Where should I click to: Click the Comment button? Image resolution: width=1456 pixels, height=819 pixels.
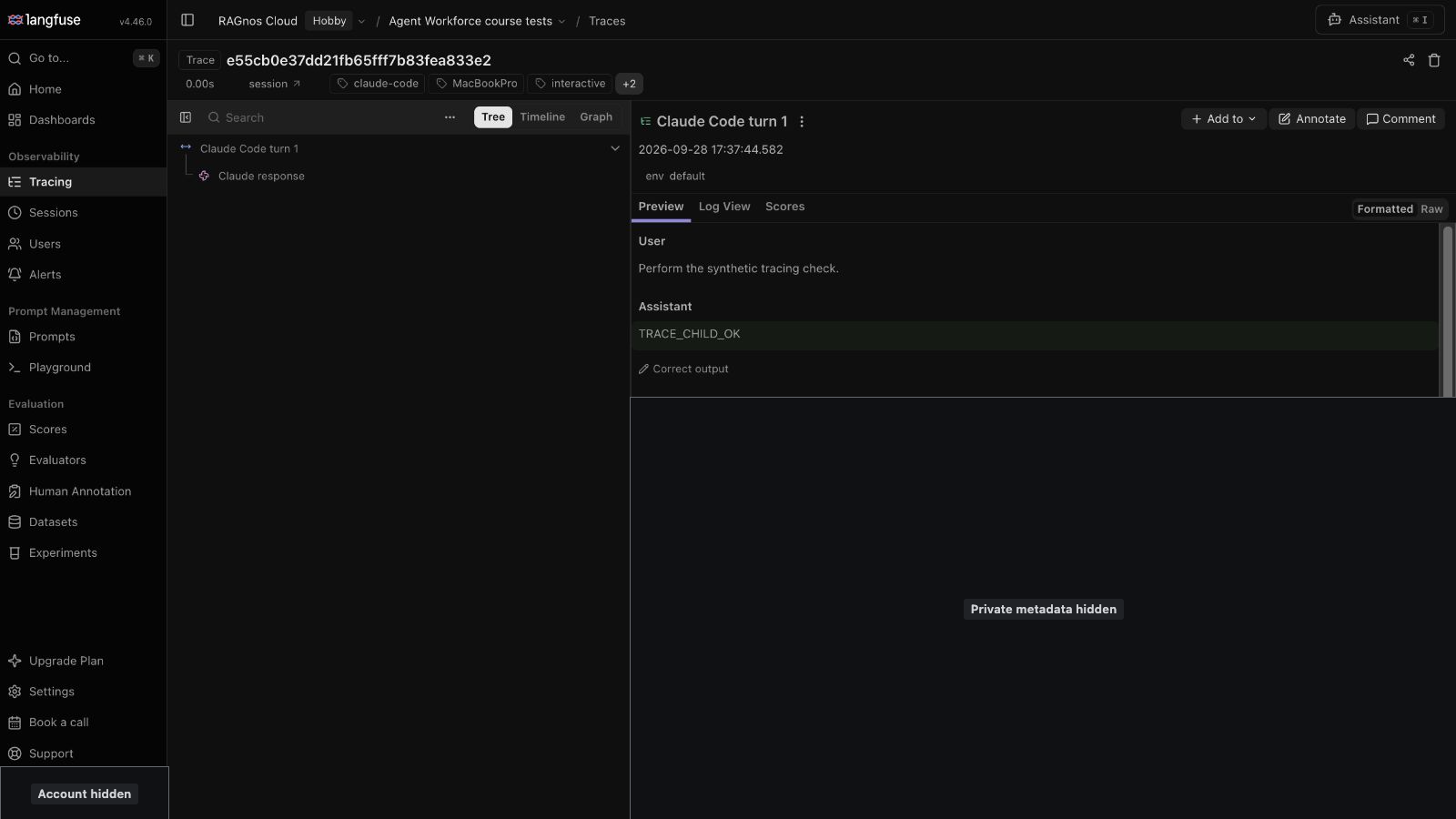pos(1400,119)
